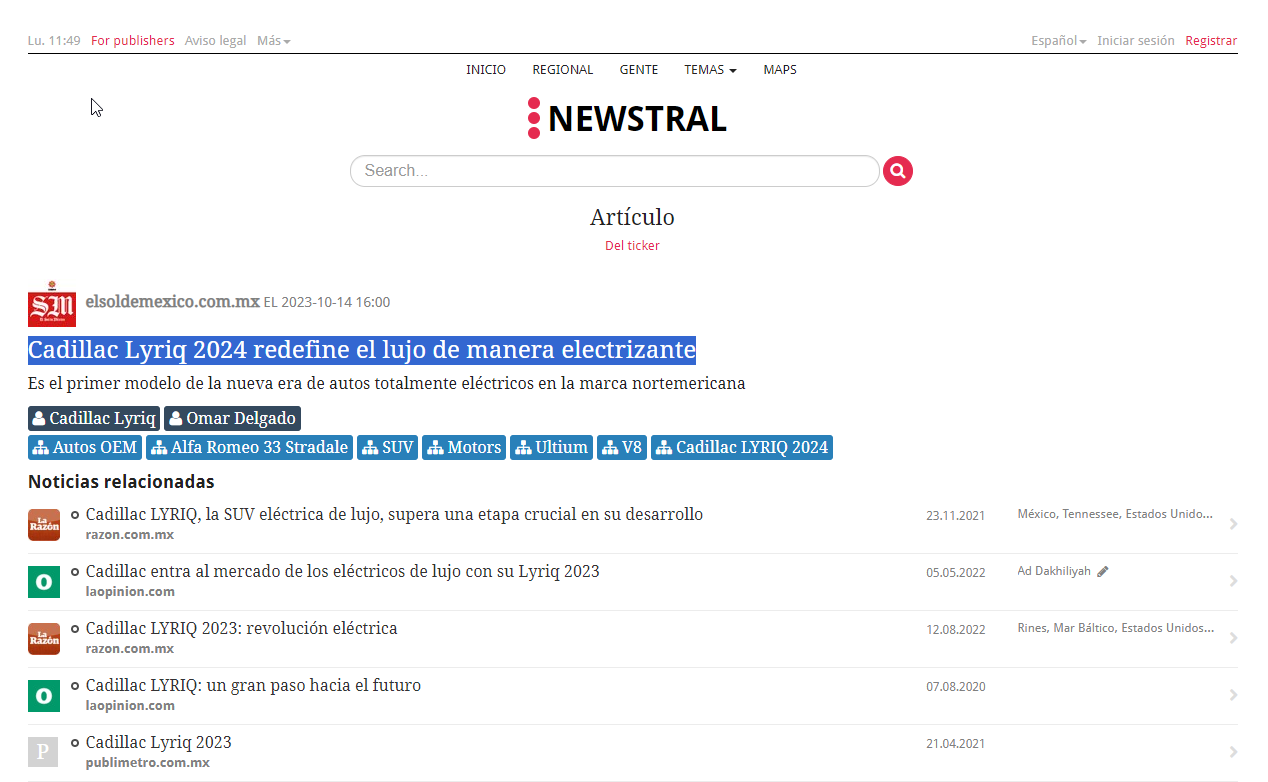Focus the Search input field
1268x782 pixels.
[x=615, y=171]
